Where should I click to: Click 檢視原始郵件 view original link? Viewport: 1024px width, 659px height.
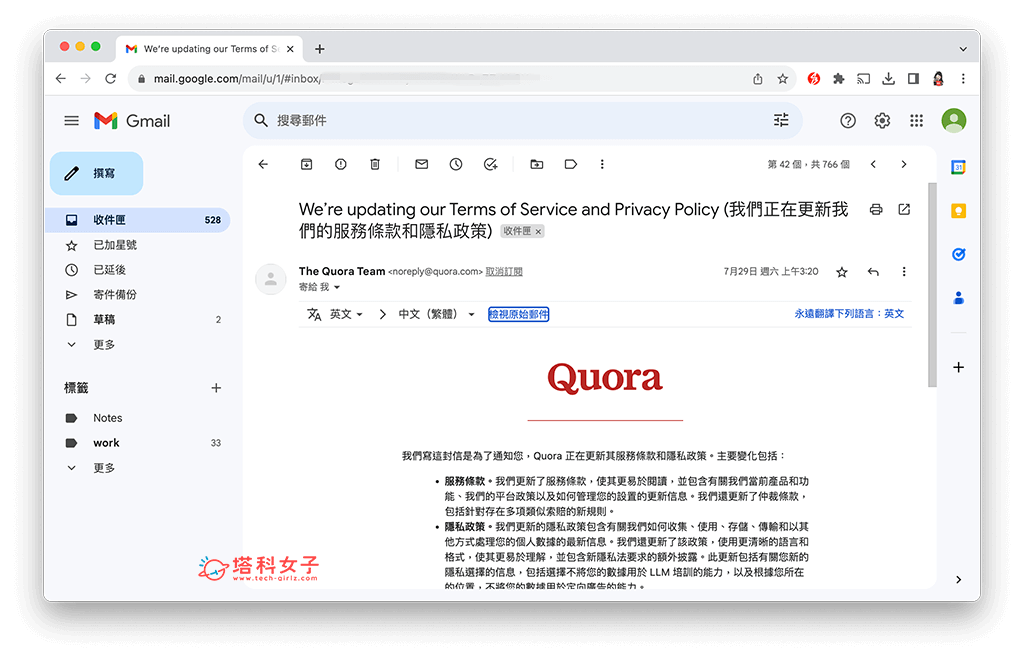519,314
